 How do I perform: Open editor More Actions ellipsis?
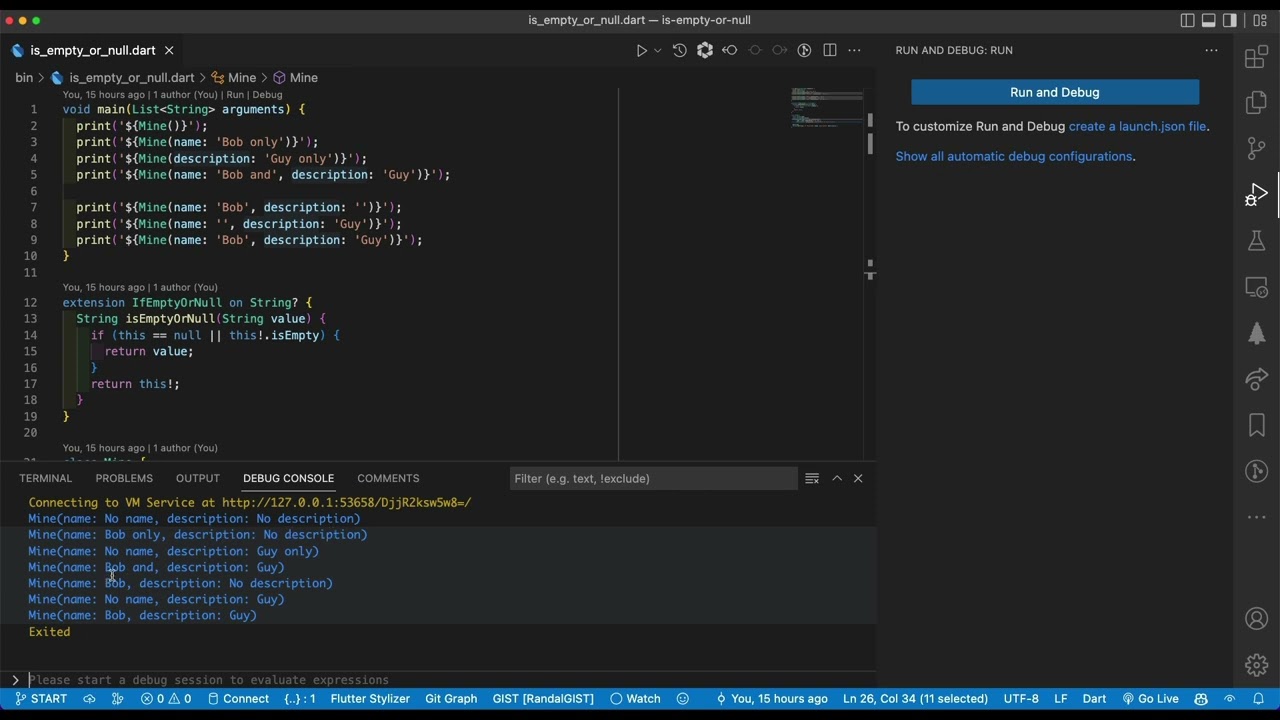click(854, 50)
